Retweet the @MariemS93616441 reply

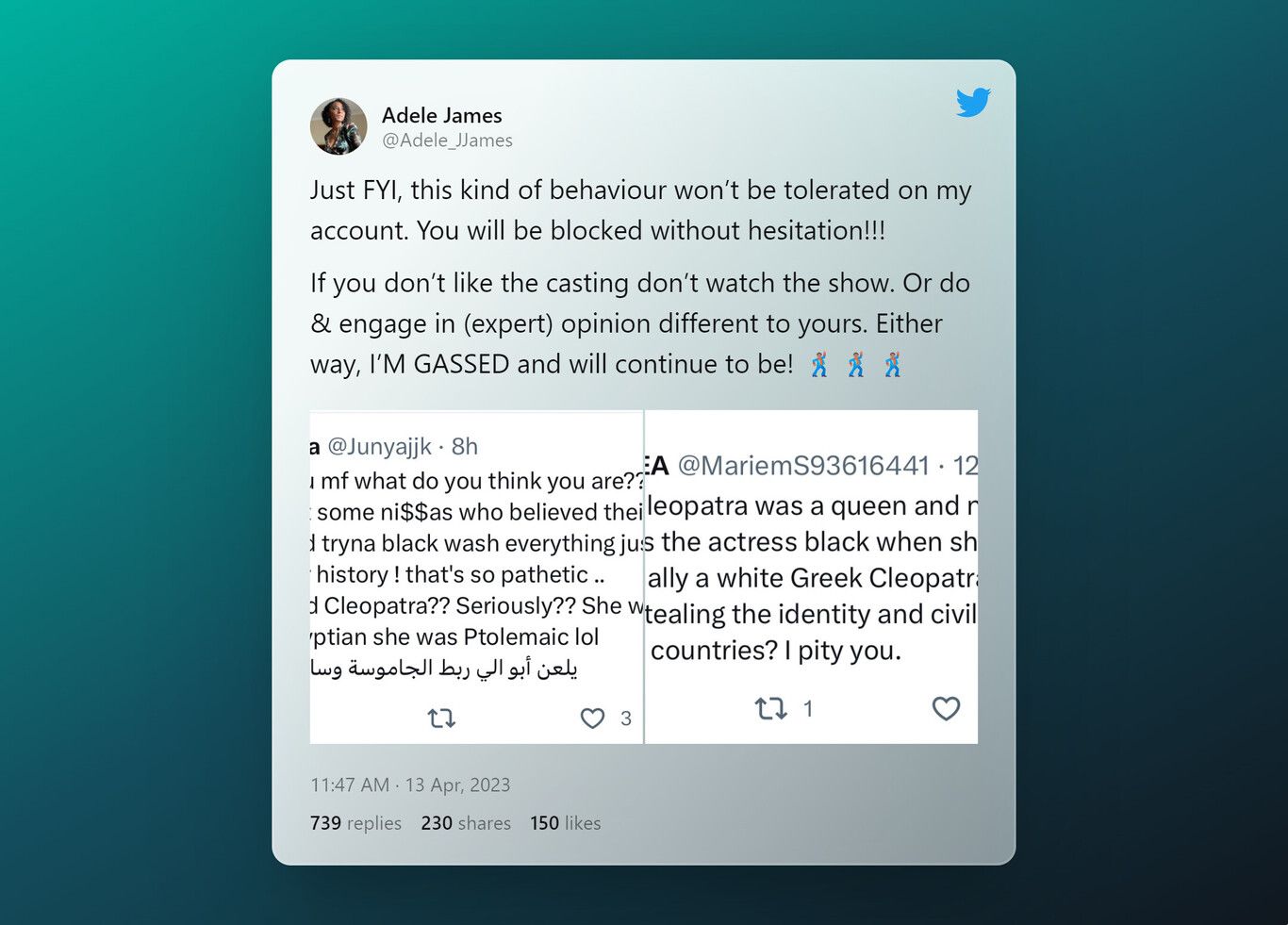click(x=770, y=708)
